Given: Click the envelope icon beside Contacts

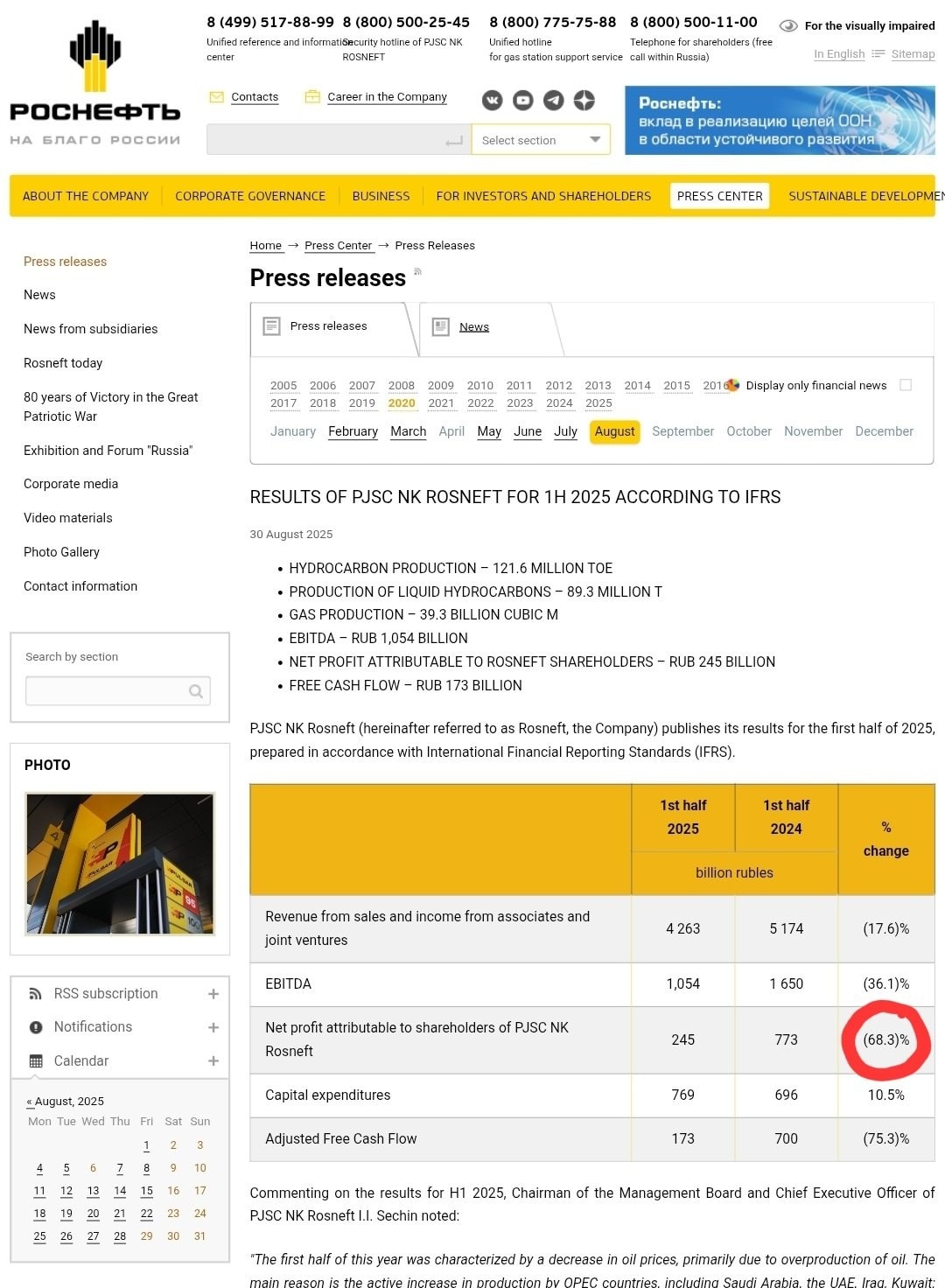Looking at the screenshot, I should [x=216, y=97].
